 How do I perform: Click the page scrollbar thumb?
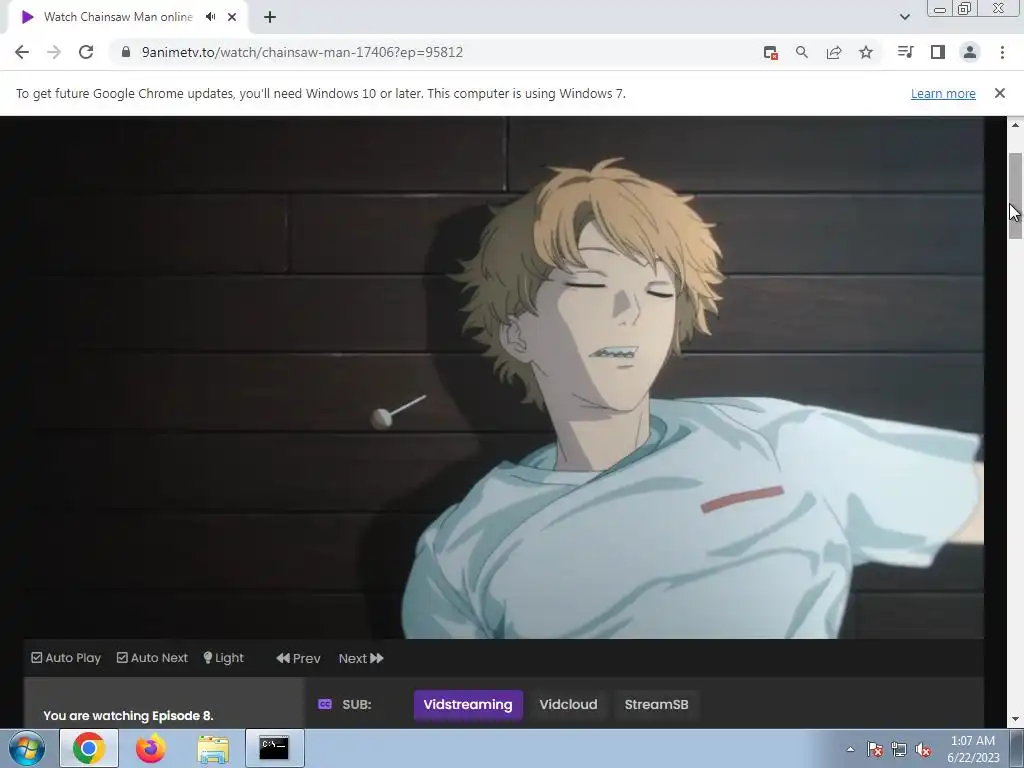[x=1015, y=196]
